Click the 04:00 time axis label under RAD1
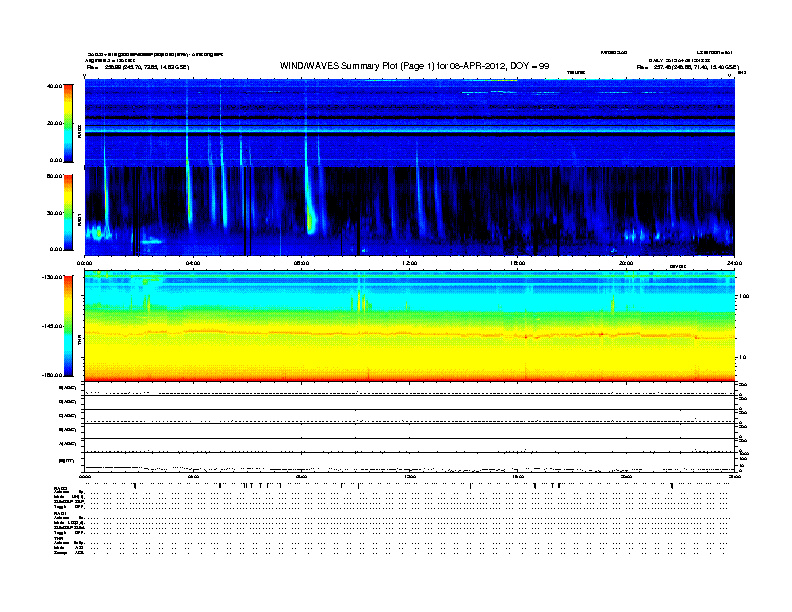Image resolution: width=792 pixels, height=612 pixels. click(x=194, y=263)
